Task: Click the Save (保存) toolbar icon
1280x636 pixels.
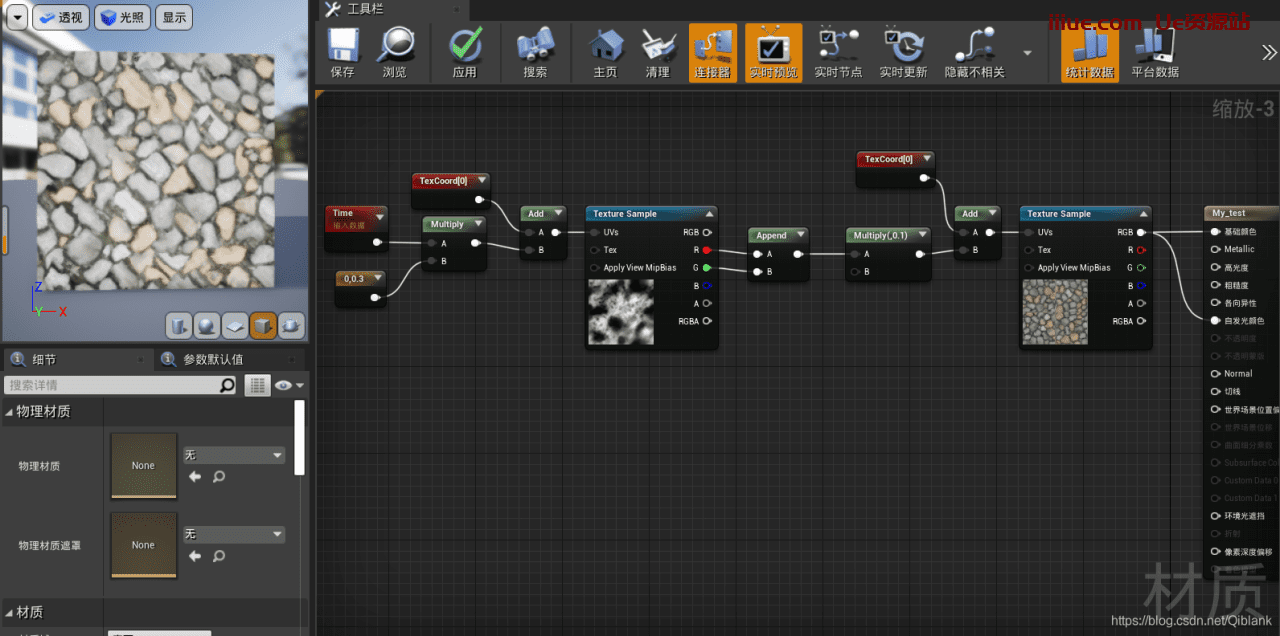Action: (x=342, y=53)
